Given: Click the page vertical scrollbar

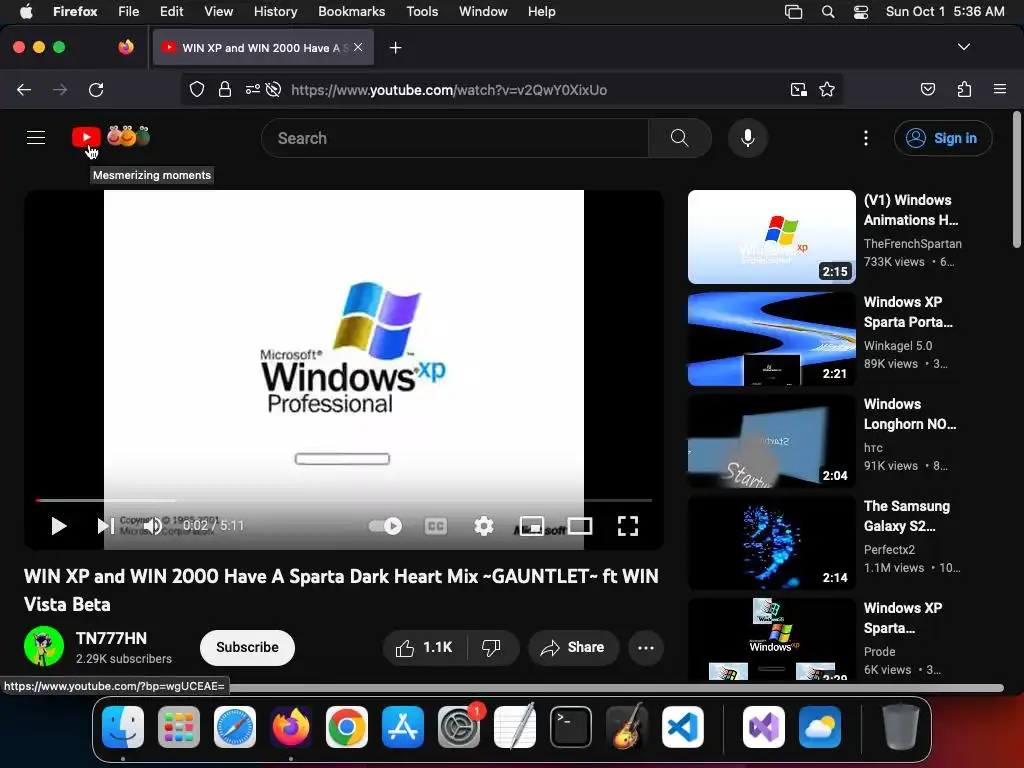Looking at the screenshot, I should 1016,180.
